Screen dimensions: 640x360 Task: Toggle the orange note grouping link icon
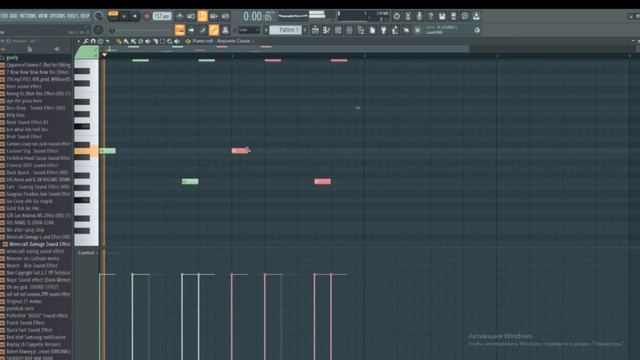[214, 30]
